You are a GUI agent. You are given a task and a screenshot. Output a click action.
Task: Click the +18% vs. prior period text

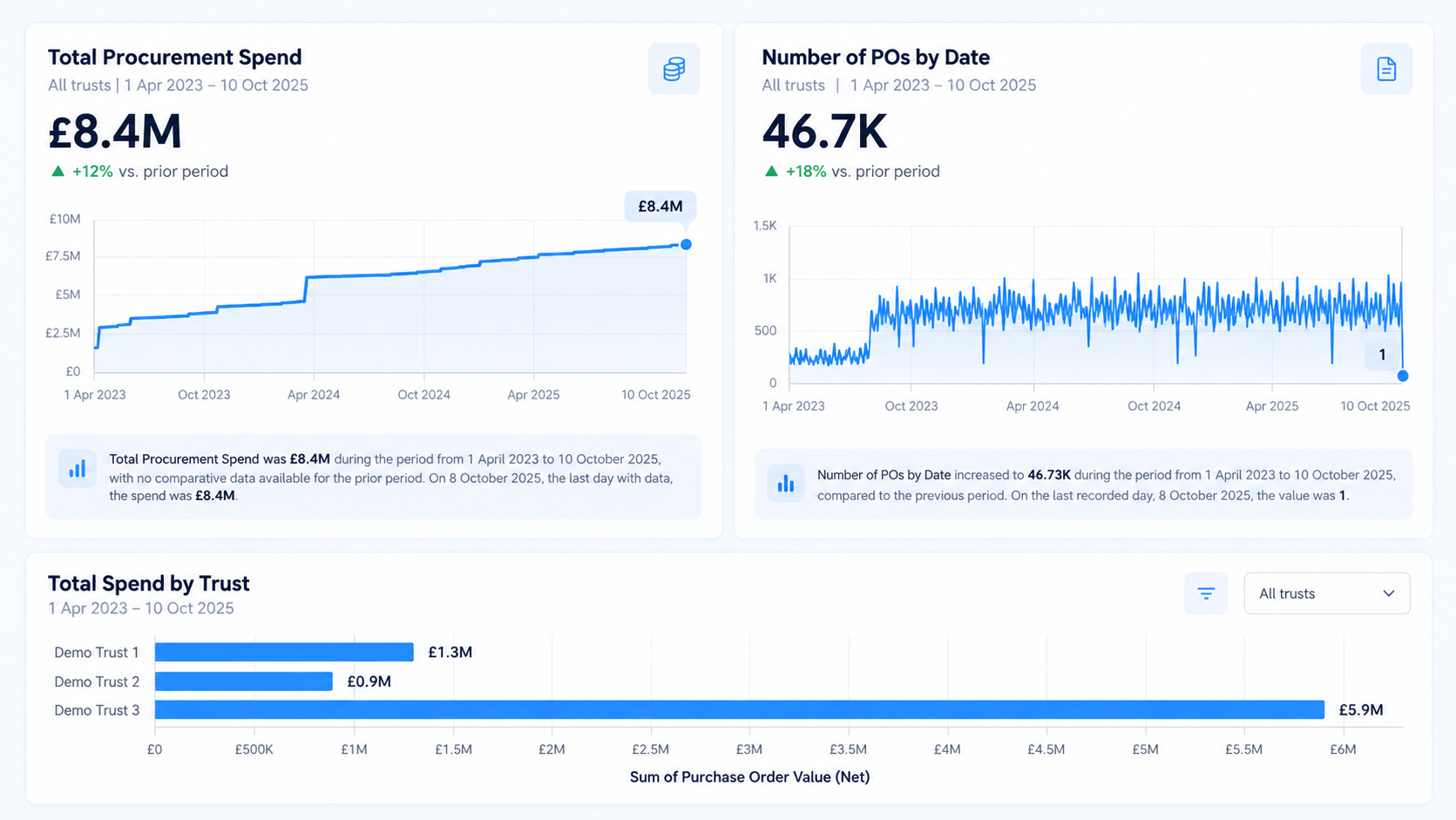pyautogui.click(x=863, y=172)
